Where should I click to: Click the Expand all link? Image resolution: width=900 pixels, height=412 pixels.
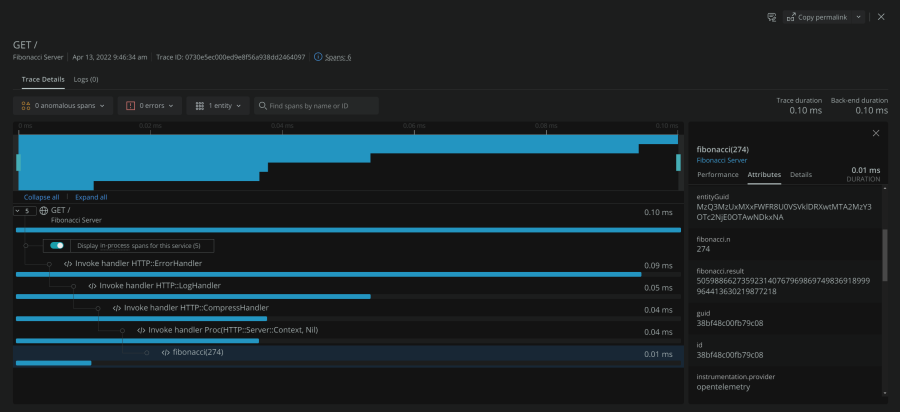[x=91, y=197]
